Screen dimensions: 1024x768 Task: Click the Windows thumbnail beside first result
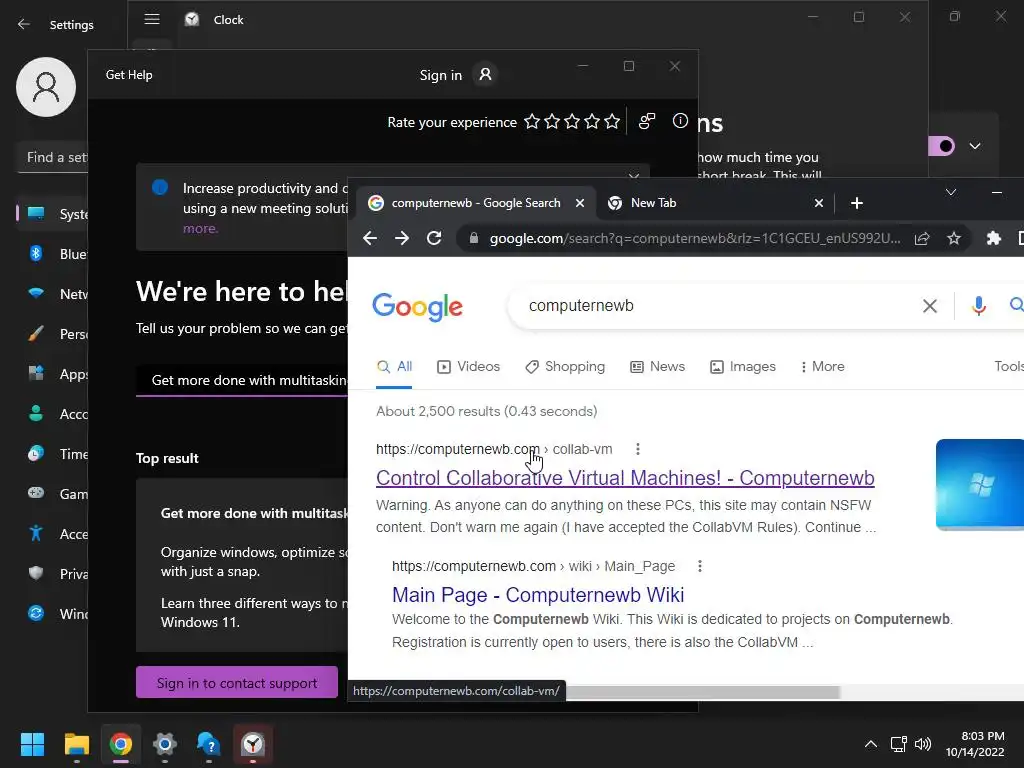[x=980, y=484]
